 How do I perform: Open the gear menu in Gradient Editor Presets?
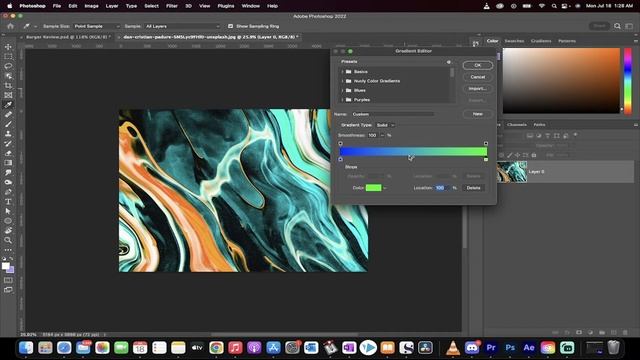[449, 62]
